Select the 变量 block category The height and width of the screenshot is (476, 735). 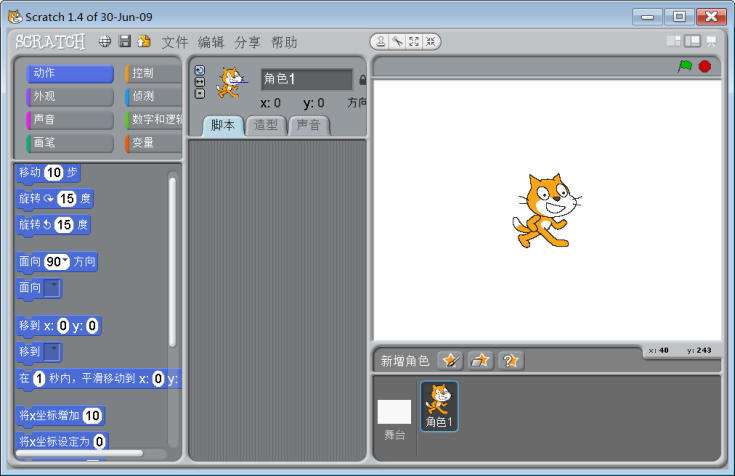153,143
